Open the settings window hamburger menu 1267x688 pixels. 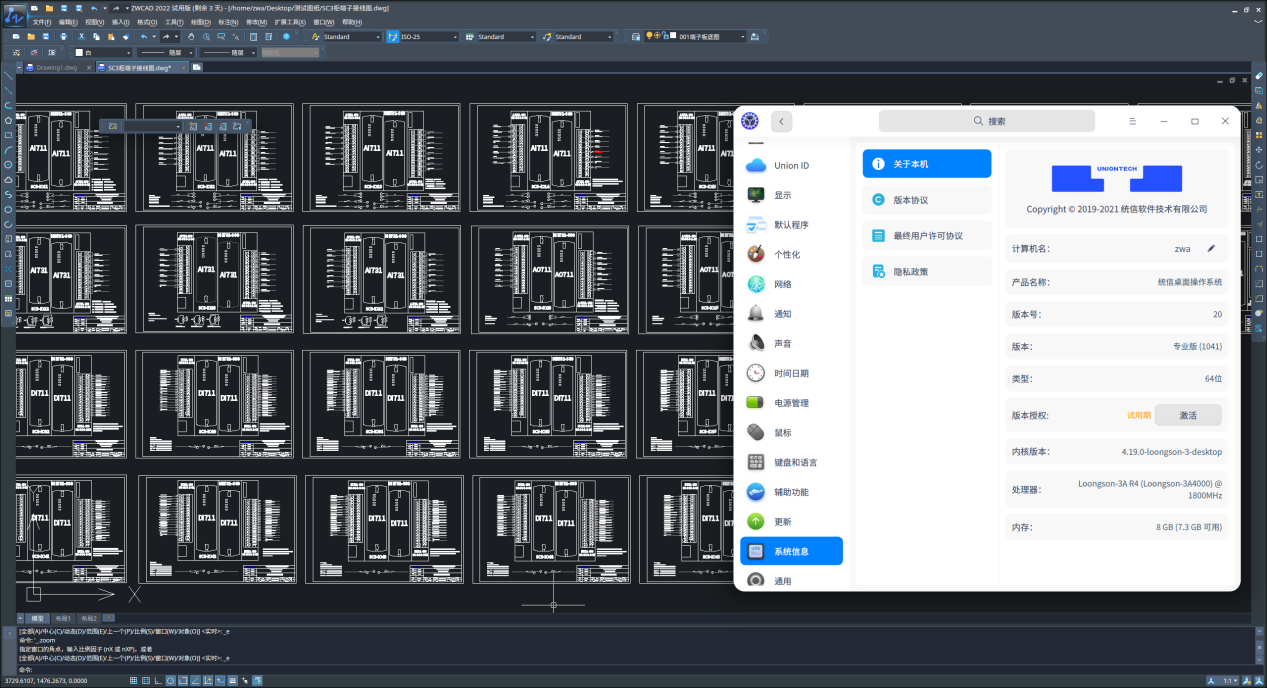1132,121
